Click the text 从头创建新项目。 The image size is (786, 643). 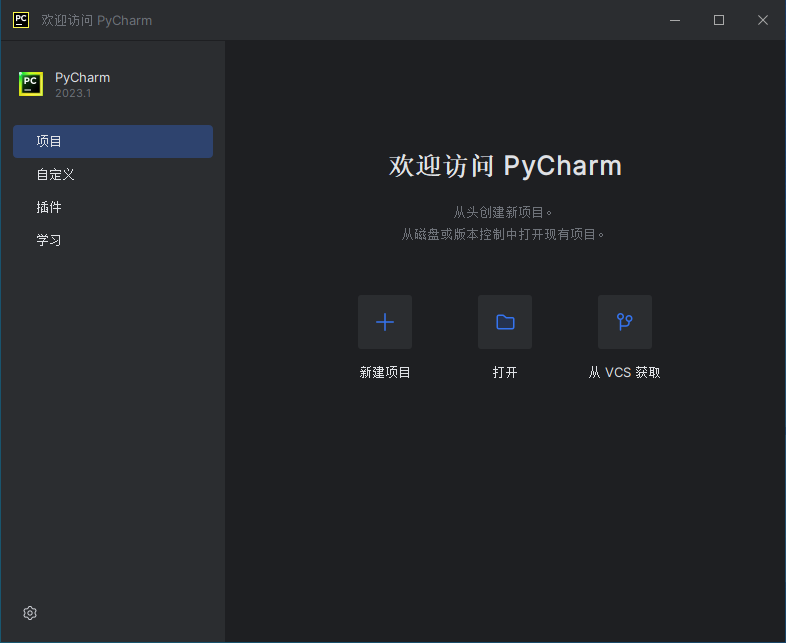tap(503, 212)
